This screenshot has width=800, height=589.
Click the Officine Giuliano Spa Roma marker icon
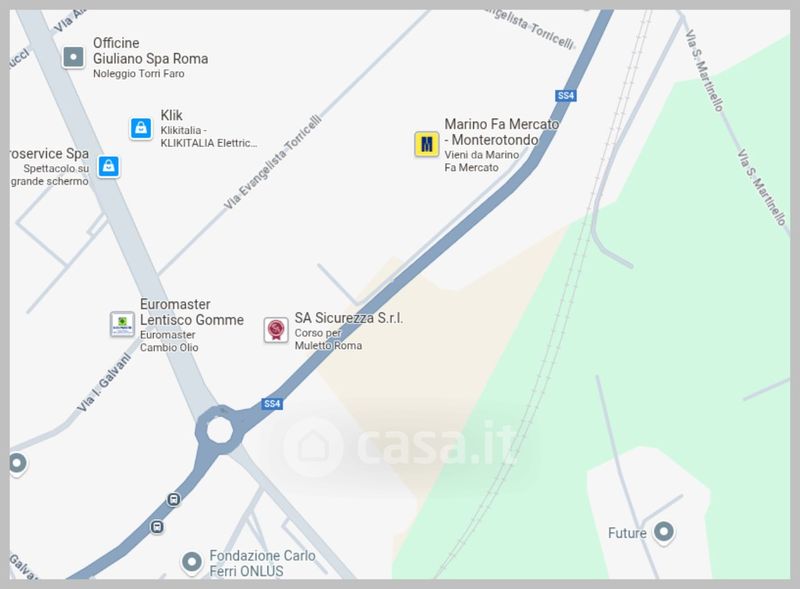pos(73,57)
